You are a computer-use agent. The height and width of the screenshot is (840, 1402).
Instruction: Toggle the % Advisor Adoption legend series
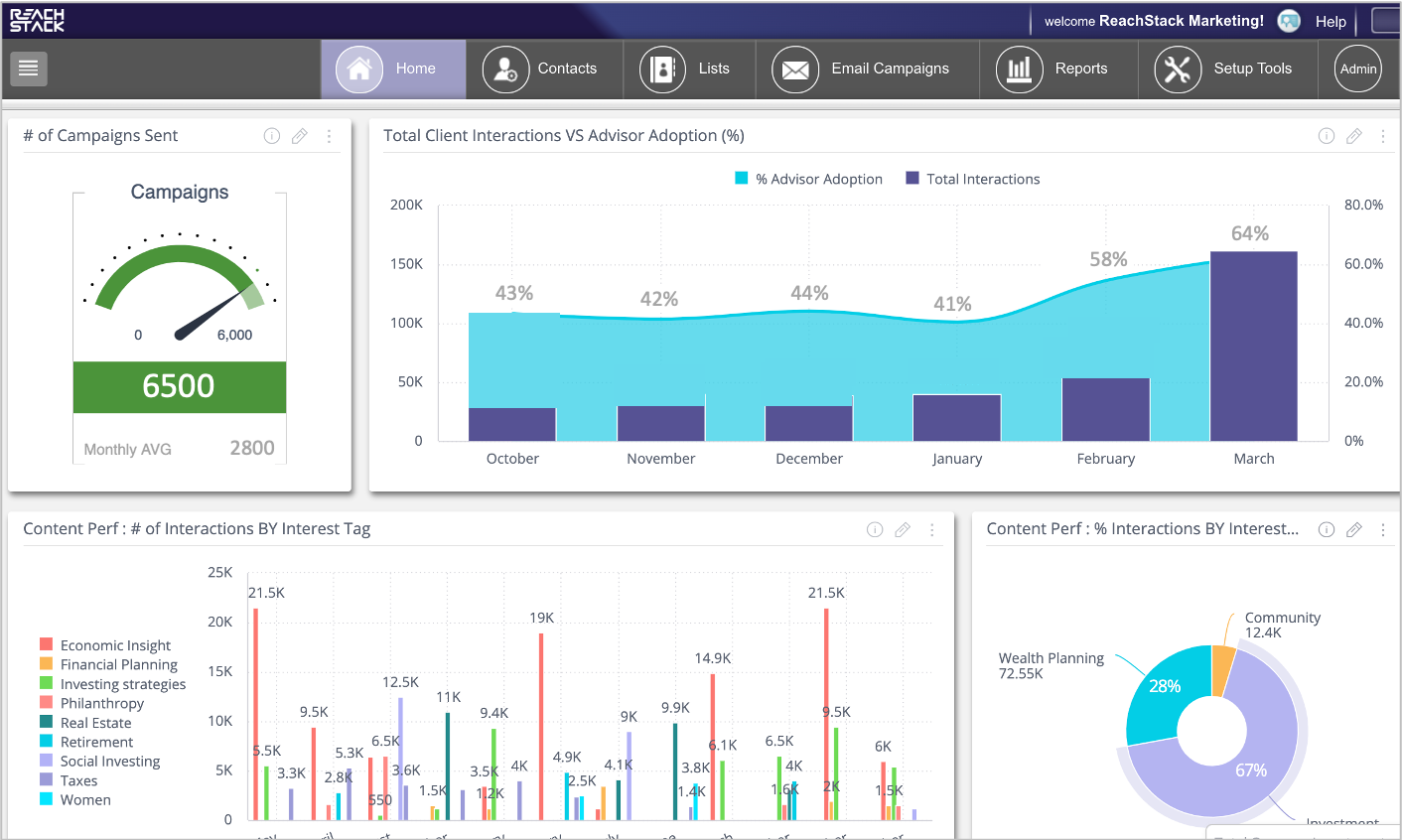pyautogui.click(x=808, y=179)
